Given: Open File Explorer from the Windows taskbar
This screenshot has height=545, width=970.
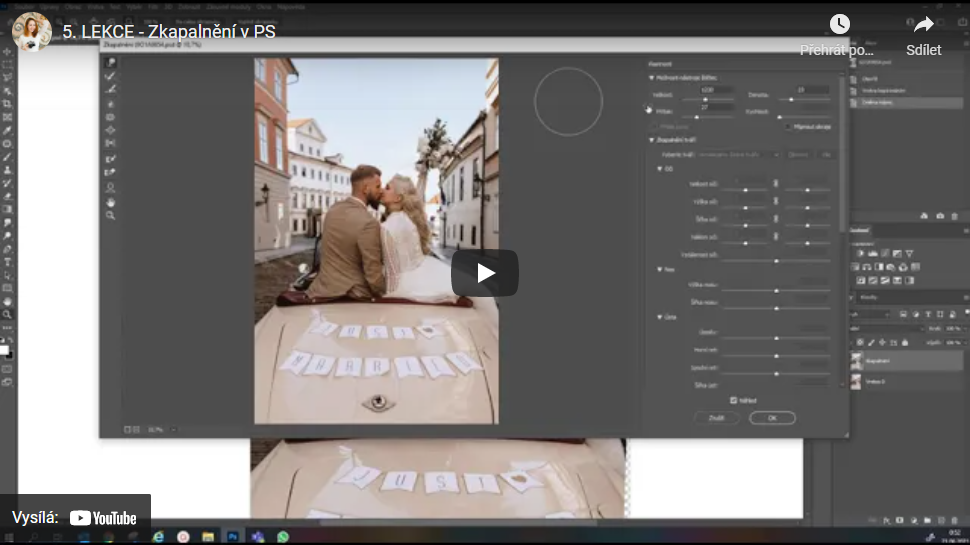Looking at the screenshot, I should click(x=208, y=537).
